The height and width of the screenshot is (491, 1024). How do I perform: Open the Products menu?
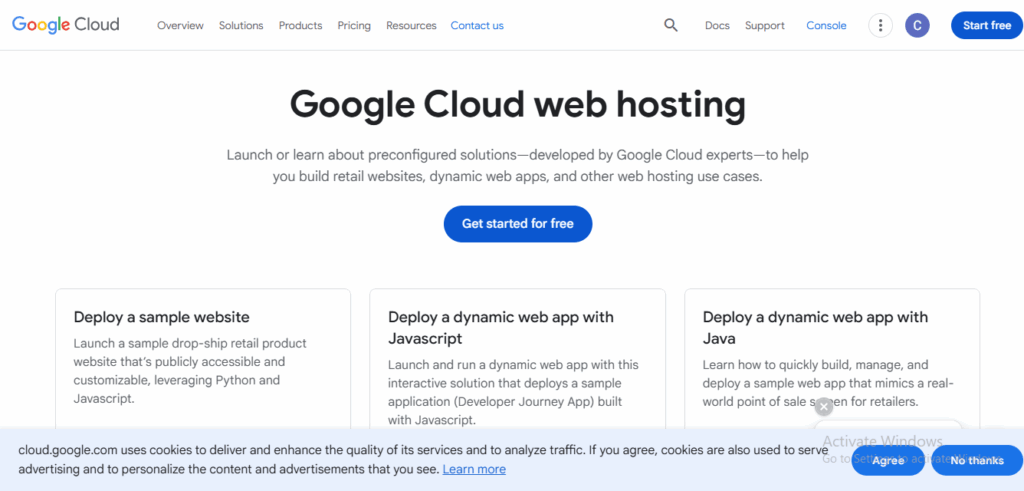tap(300, 25)
